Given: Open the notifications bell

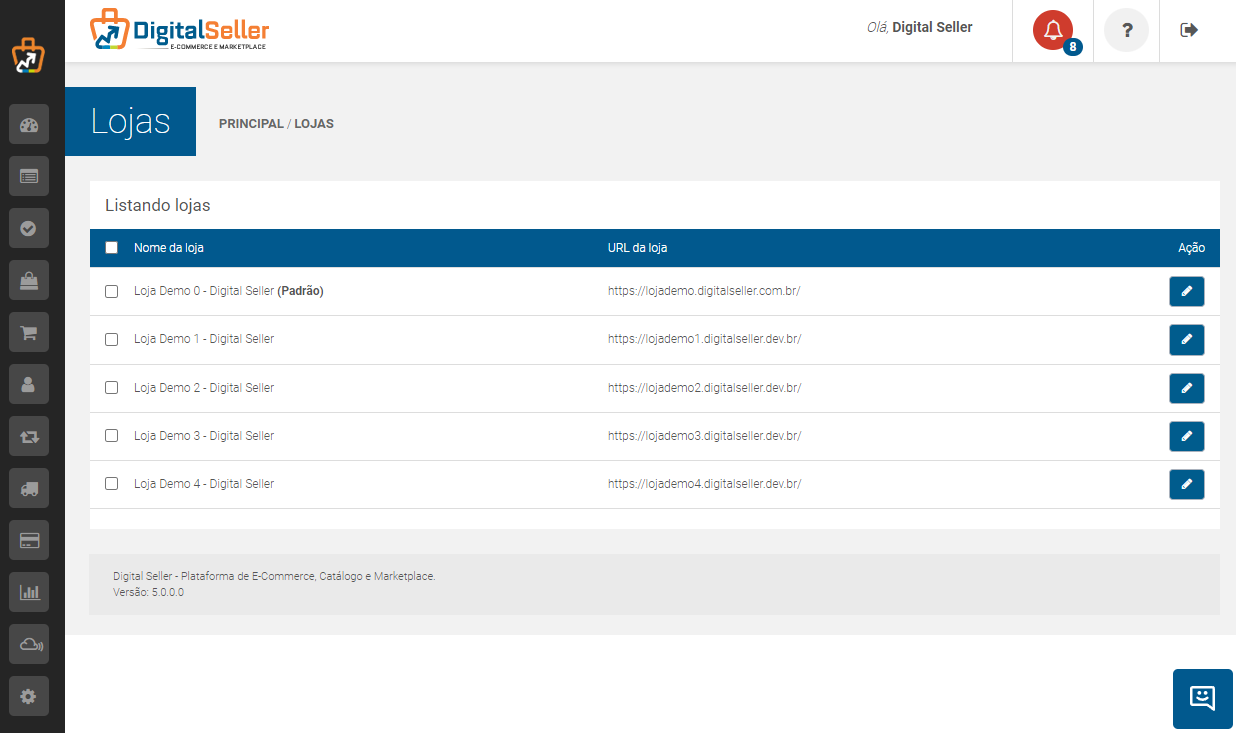Looking at the screenshot, I should point(1052,30).
